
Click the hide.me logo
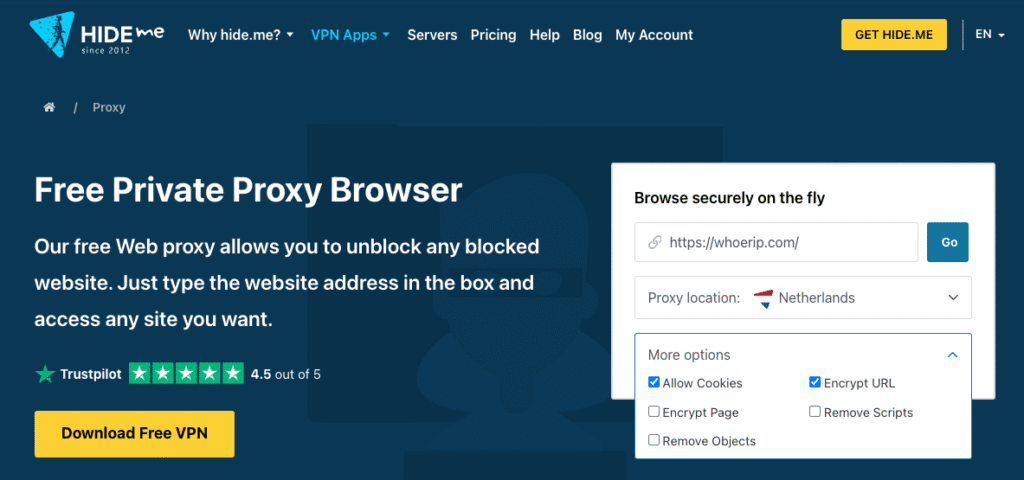(97, 35)
